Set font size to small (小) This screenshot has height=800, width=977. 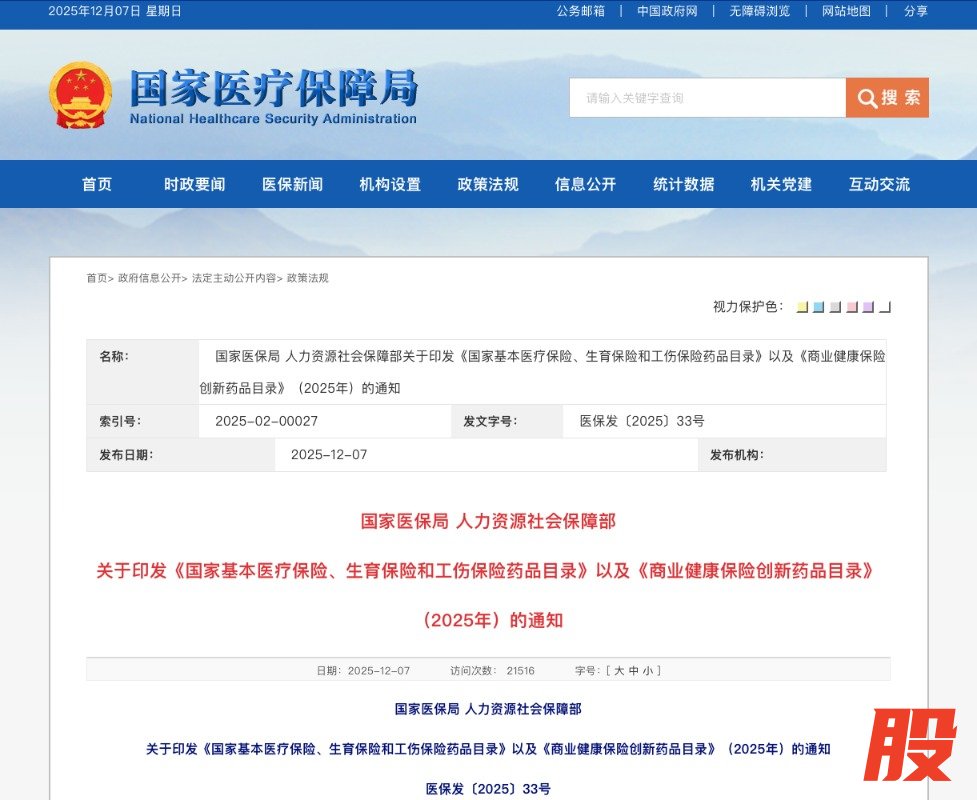pos(647,671)
